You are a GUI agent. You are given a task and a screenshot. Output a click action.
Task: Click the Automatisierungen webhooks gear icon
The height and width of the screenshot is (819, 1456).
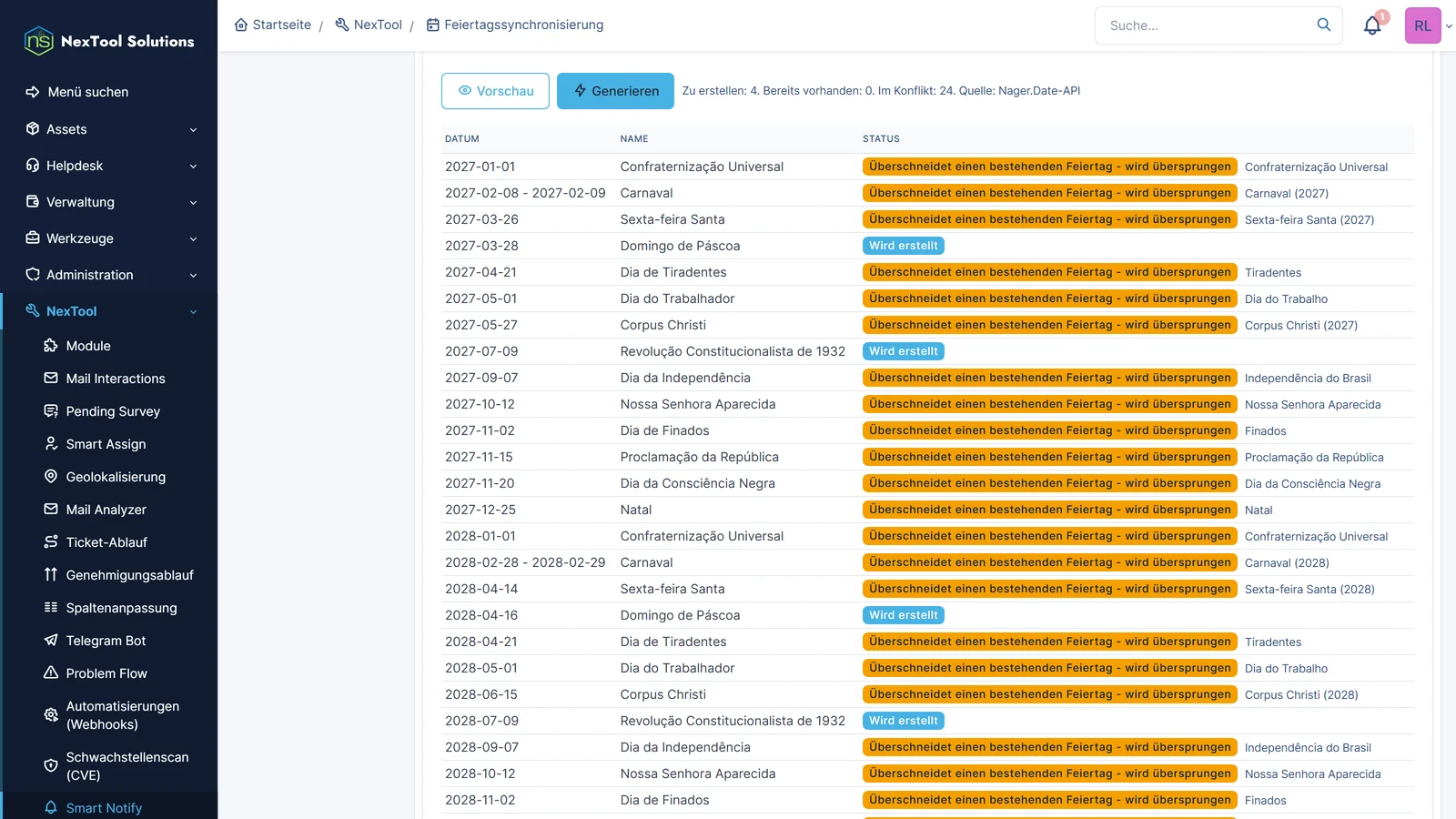[51, 715]
